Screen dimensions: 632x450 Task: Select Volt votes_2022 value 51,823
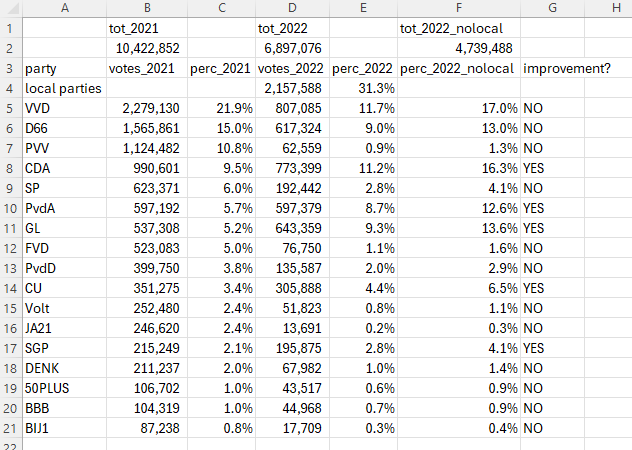[293, 308]
